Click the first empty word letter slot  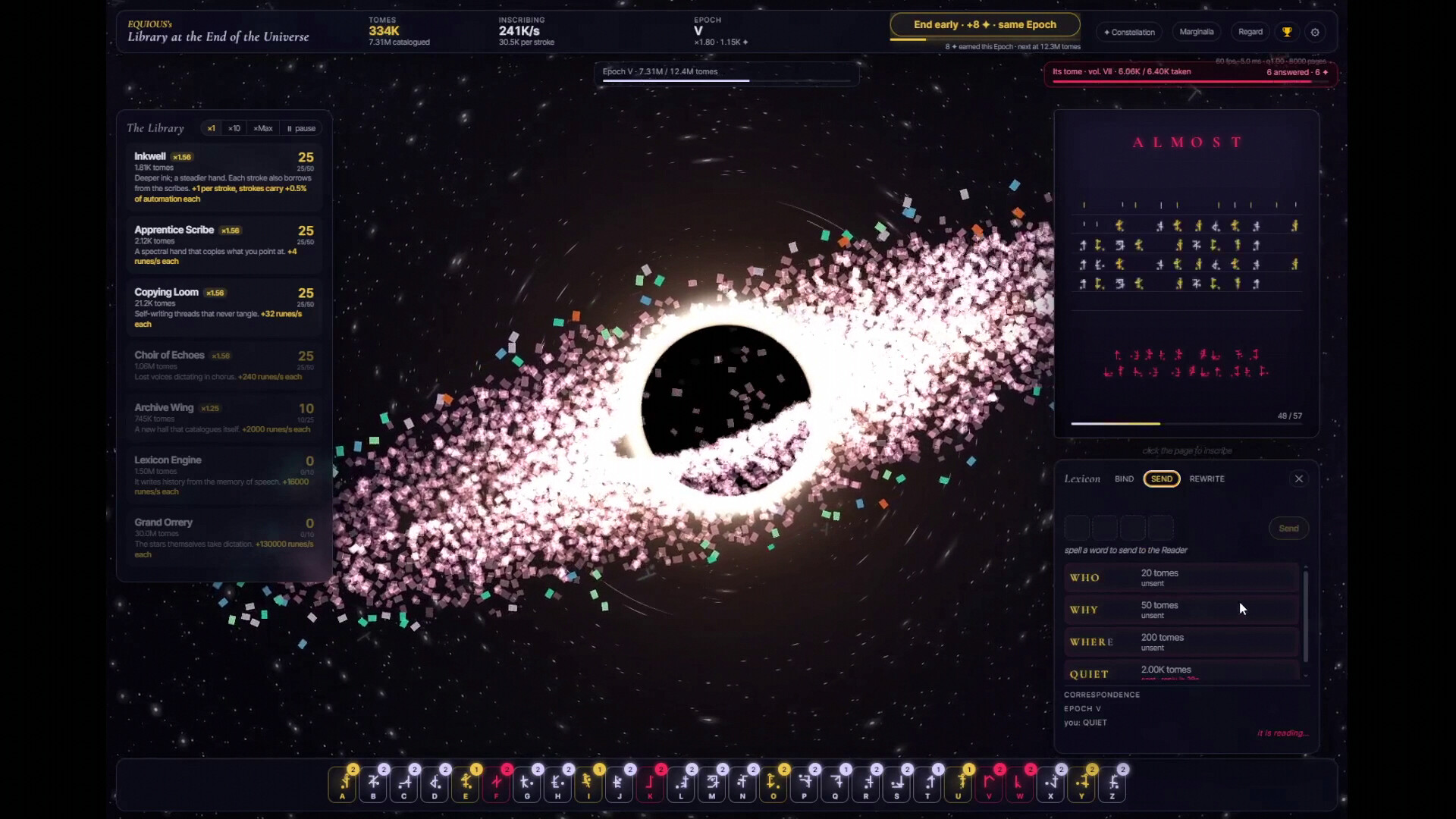click(x=1077, y=528)
